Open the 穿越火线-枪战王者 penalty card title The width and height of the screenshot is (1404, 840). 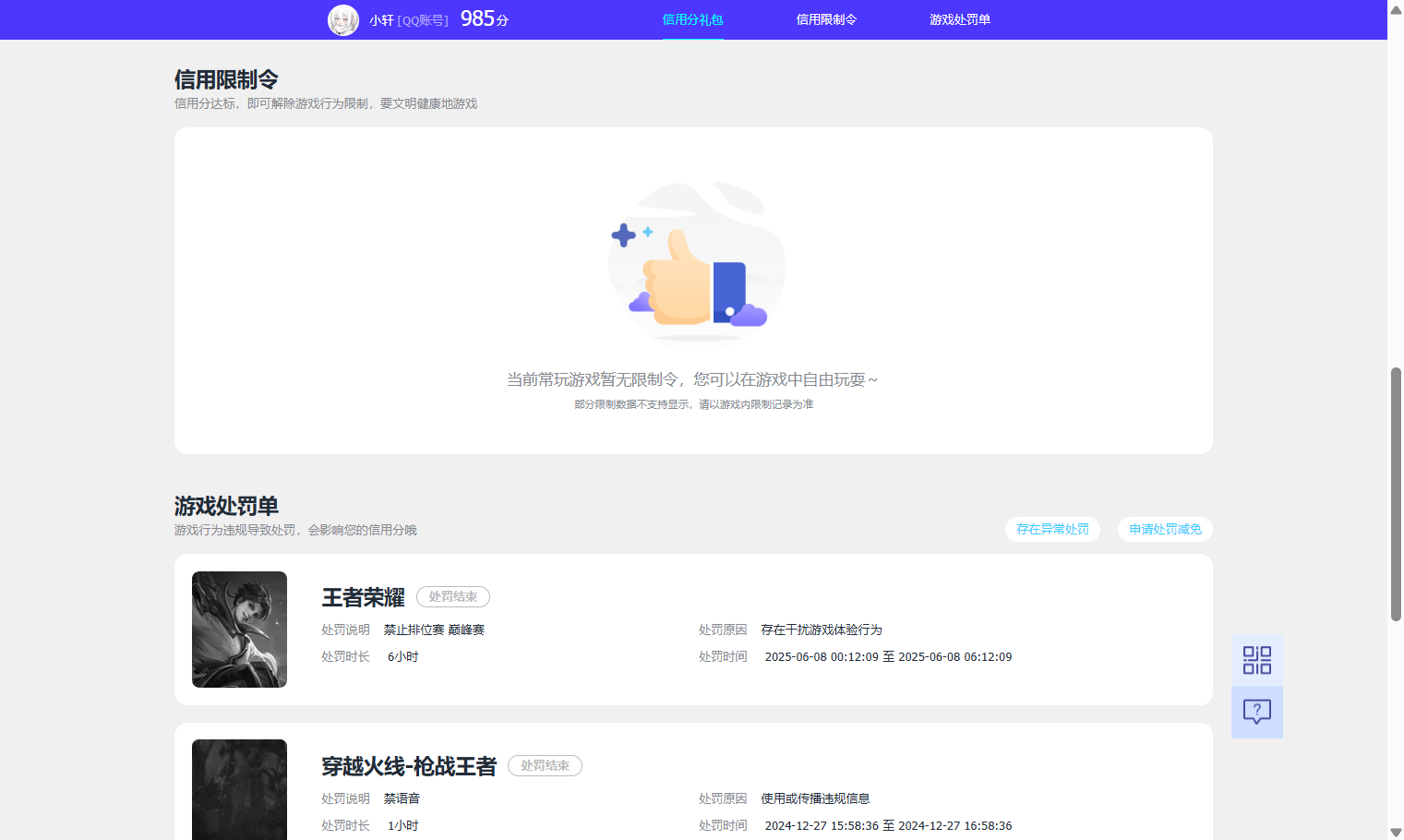coord(409,765)
